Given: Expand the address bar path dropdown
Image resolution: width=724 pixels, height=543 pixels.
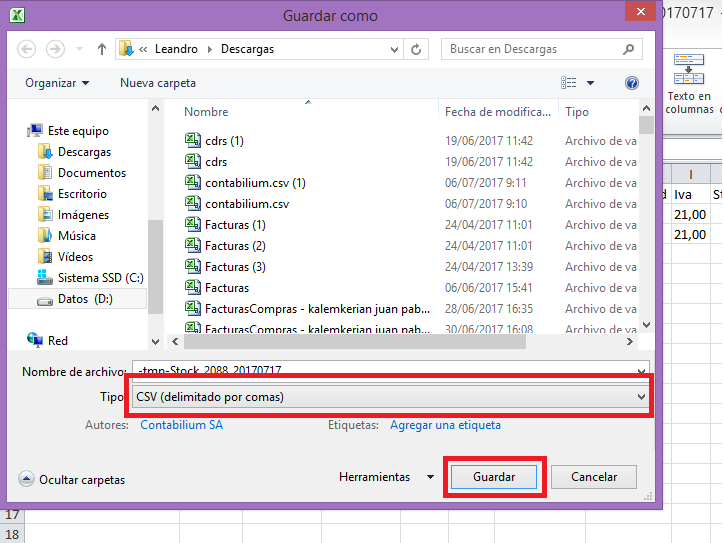Looking at the screenshot, I should pyautogui.click(x=394, y=49).
